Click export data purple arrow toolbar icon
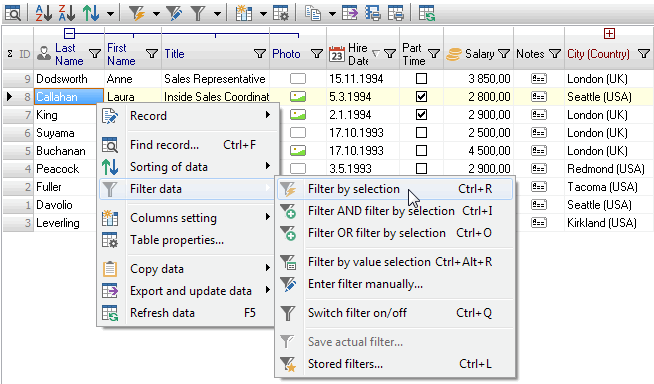654x384 pixels. point(350,13)
